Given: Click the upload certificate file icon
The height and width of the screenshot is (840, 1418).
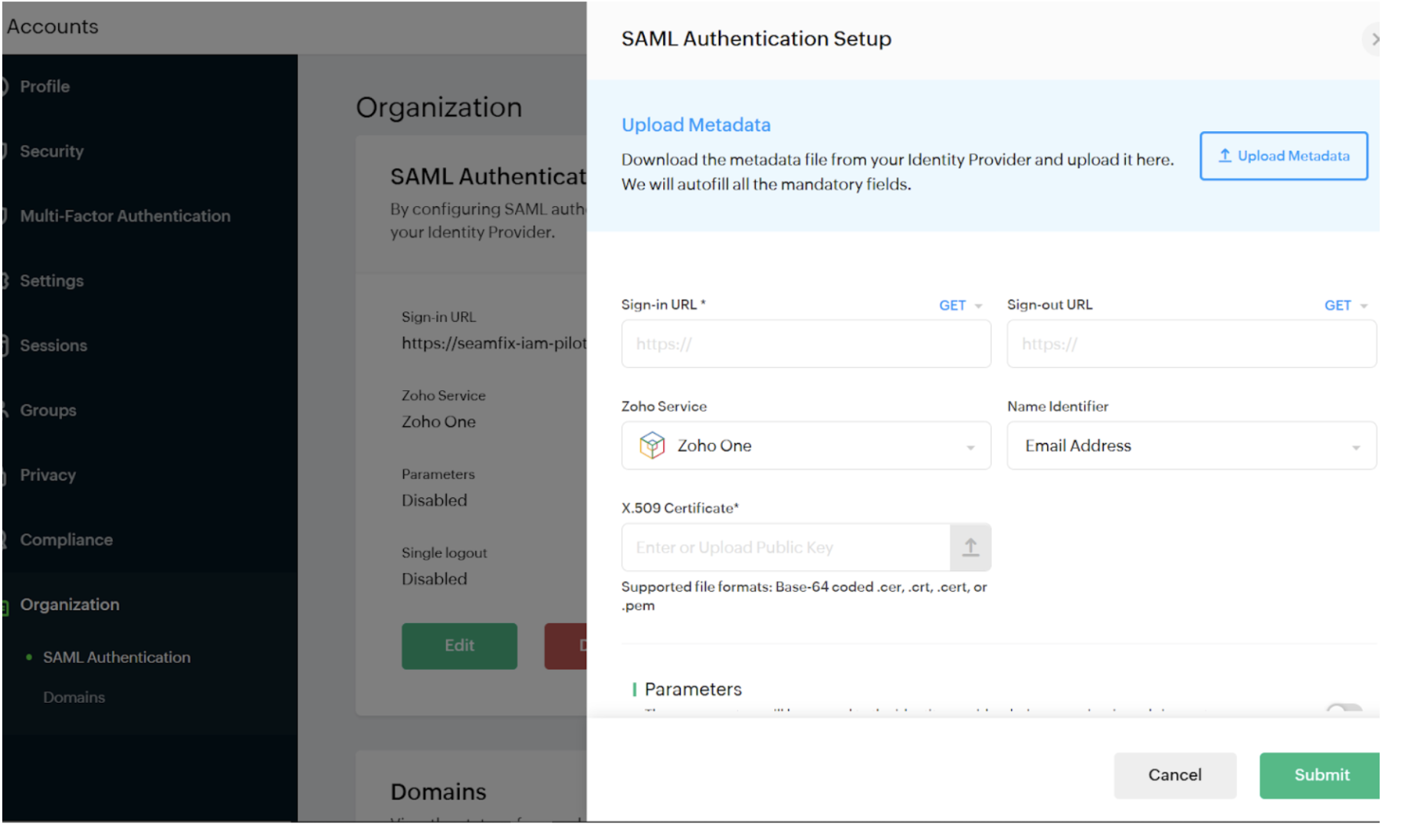Looking at the screenshot, I should [x=970, y=547].
